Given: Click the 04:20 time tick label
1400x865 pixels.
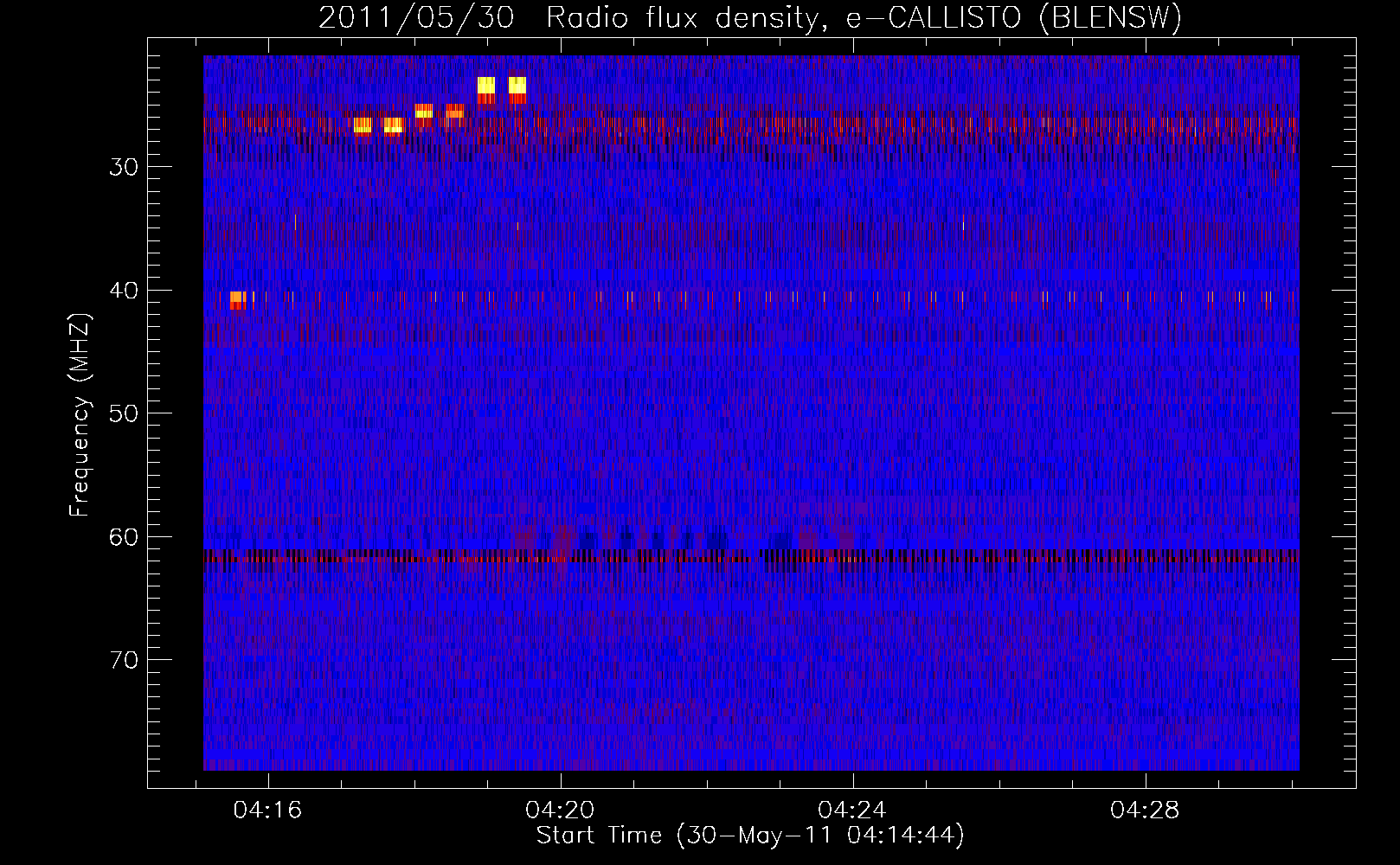Looking at the screenshot, I should (560, 811).
